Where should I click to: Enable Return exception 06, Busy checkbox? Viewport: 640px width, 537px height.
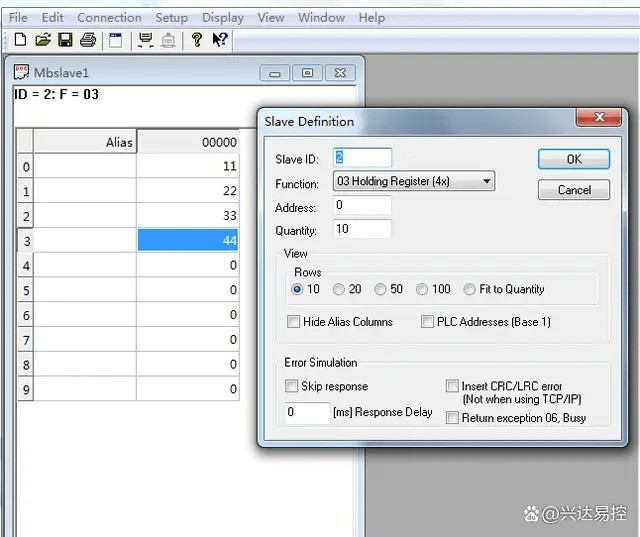coord(452,417)
